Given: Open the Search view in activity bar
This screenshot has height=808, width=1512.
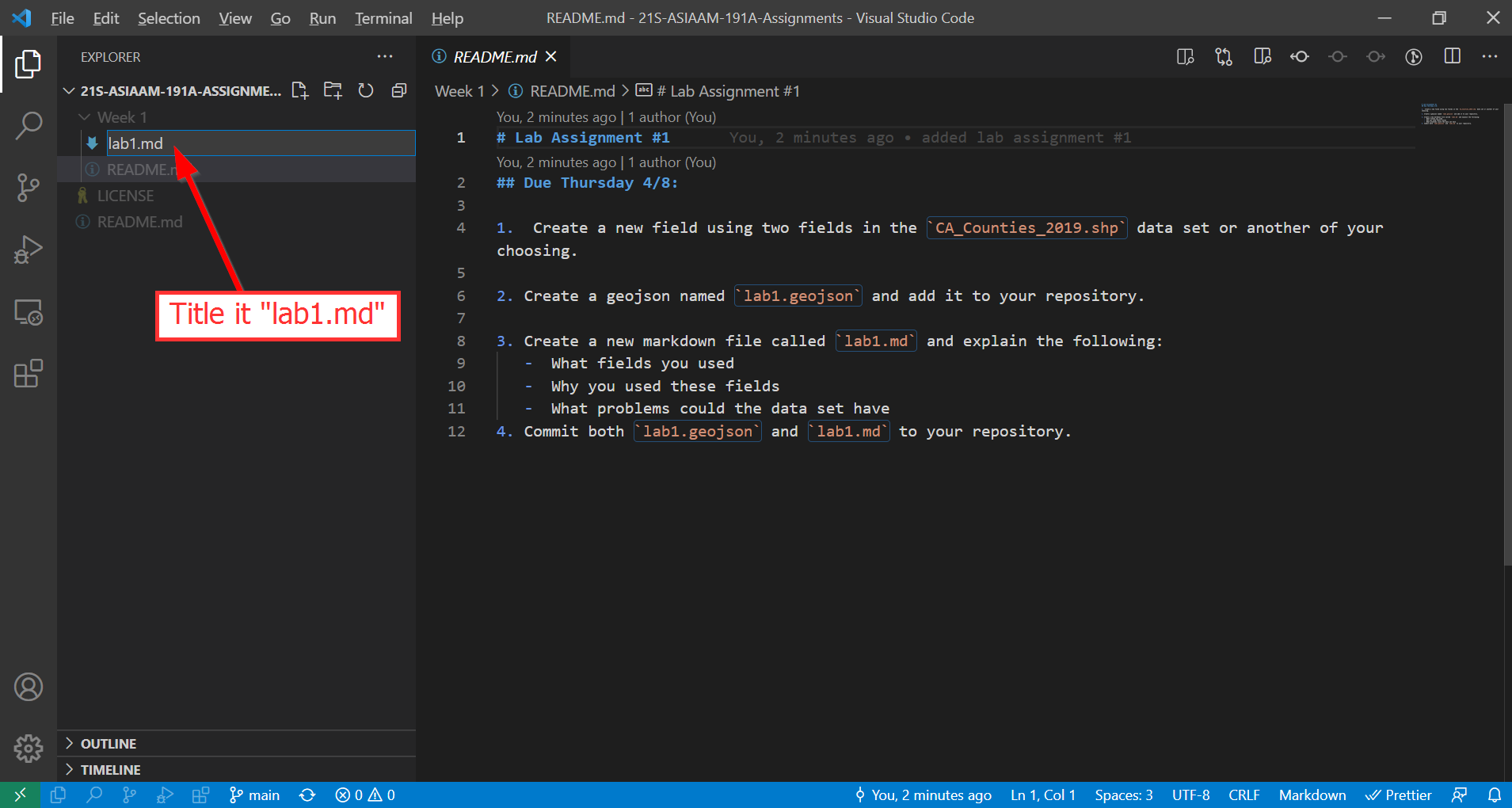Looking at the screenshot, I should pos(29,125).
